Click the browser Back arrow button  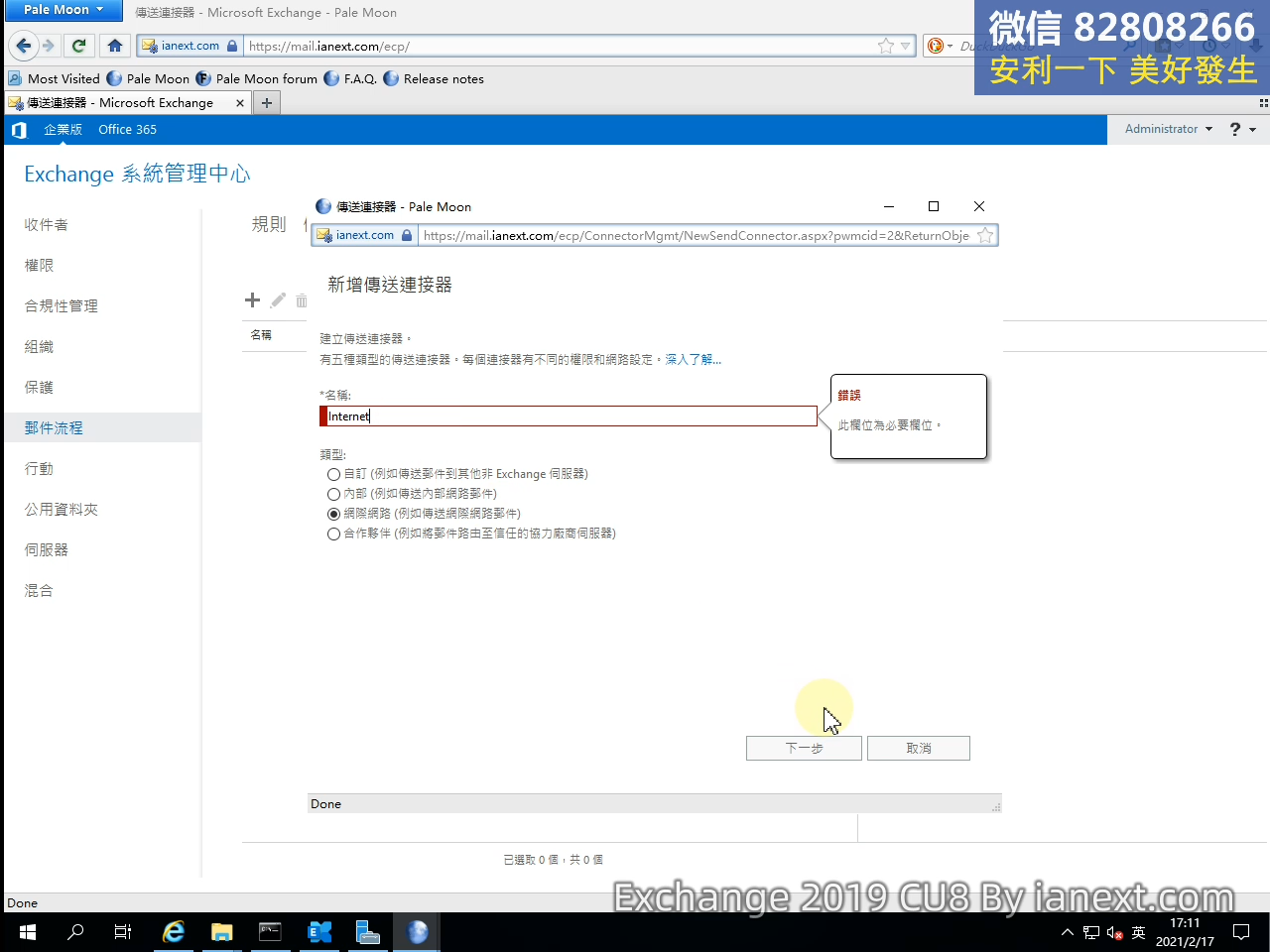[x=23, y=46]
